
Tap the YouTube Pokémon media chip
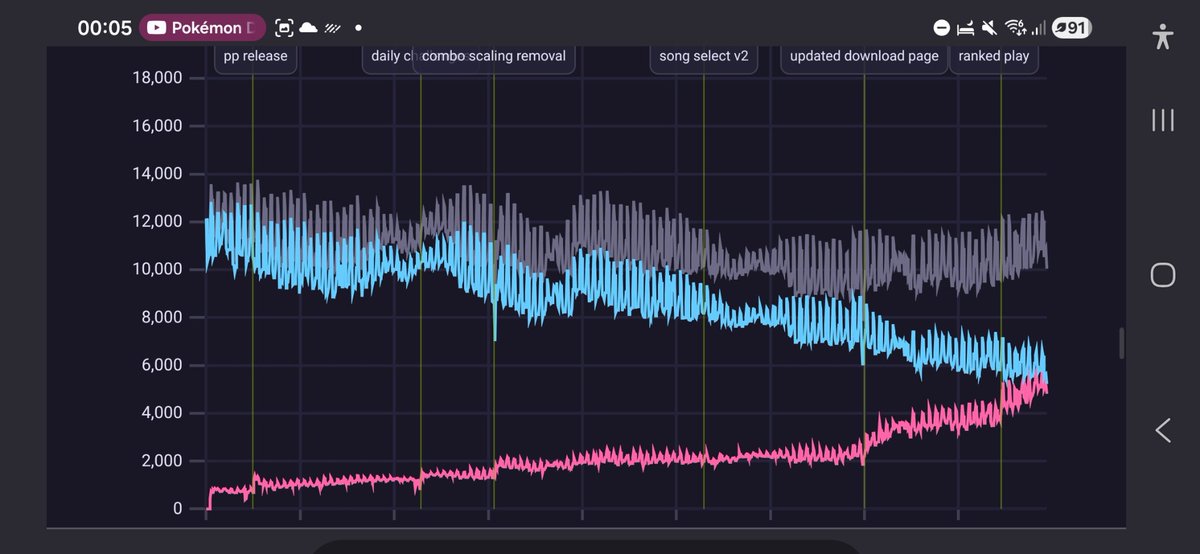point(203,28)
